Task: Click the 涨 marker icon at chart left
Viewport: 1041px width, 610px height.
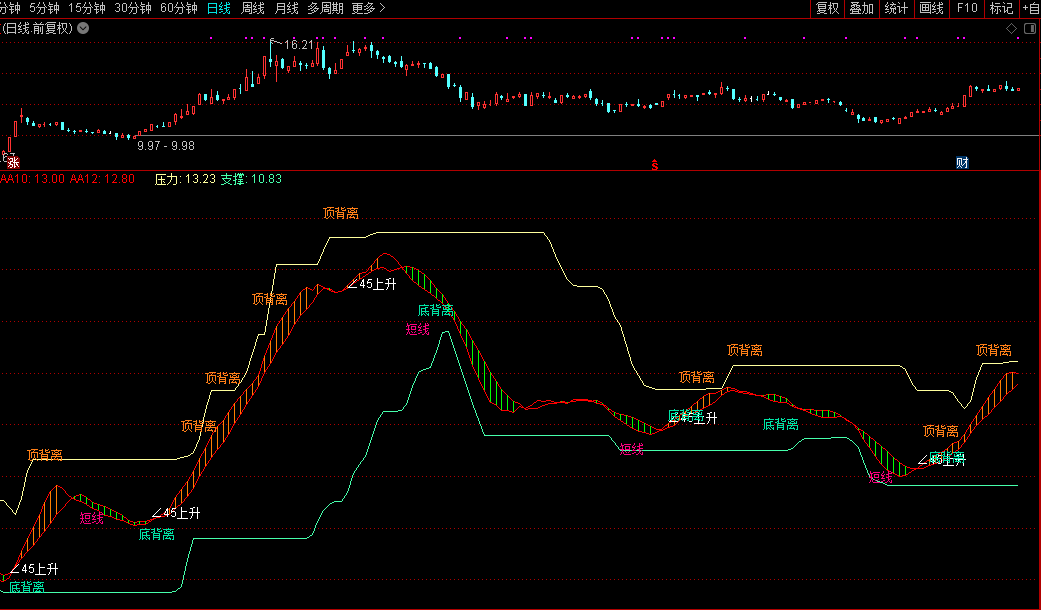Action: (x=12, y=161)
